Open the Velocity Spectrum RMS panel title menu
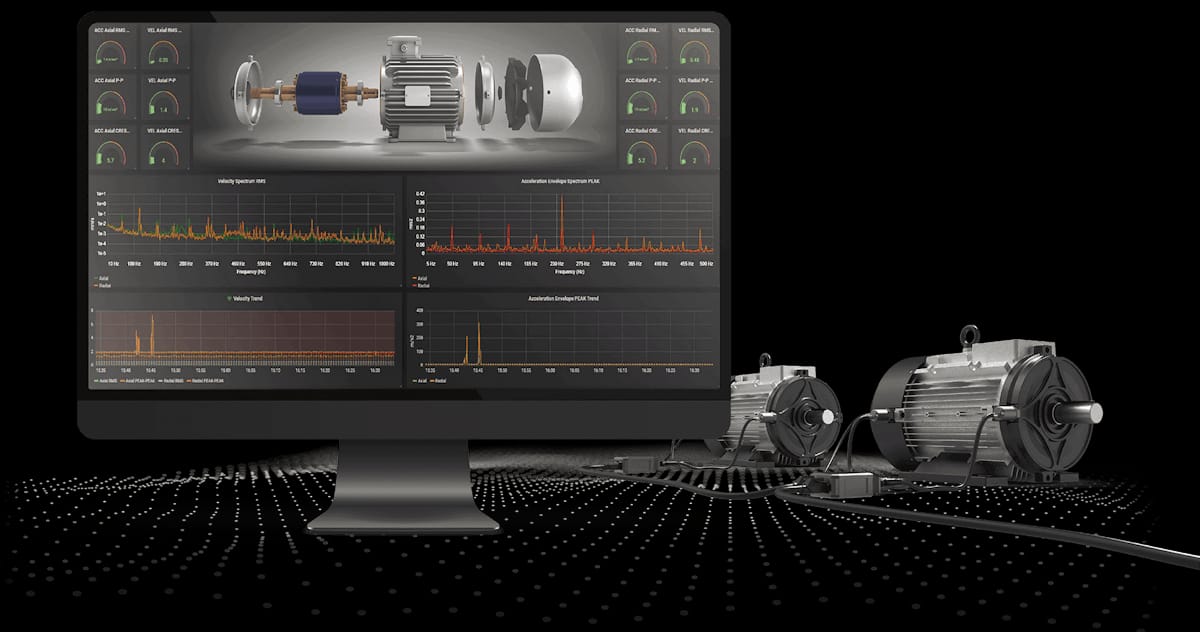 click(x=246, y=181)
